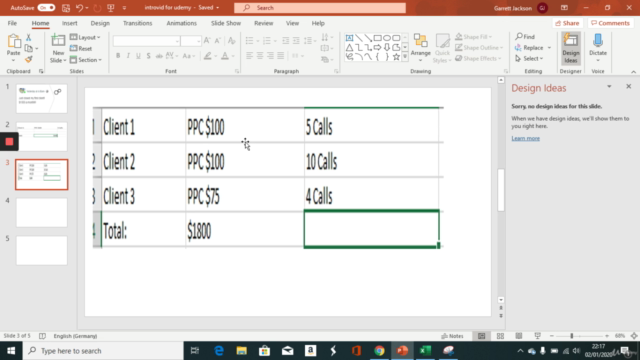The height and width of the screenshot is (360, 640).
Task: Click the text highlight color button
Action: pos(208,56)
